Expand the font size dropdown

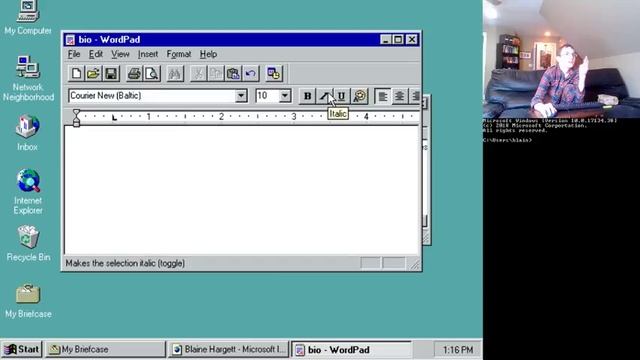tap(285, 96)
